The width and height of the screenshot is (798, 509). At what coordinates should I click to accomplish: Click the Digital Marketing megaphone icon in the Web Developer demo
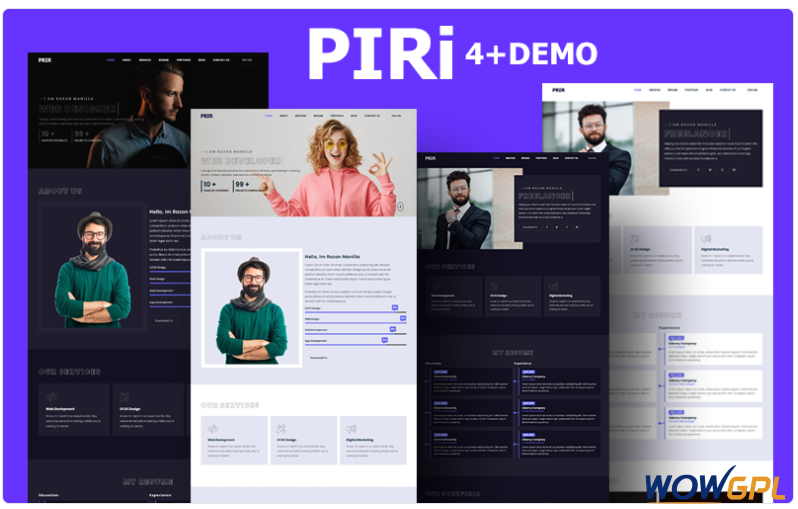click(x=351, y=429)
